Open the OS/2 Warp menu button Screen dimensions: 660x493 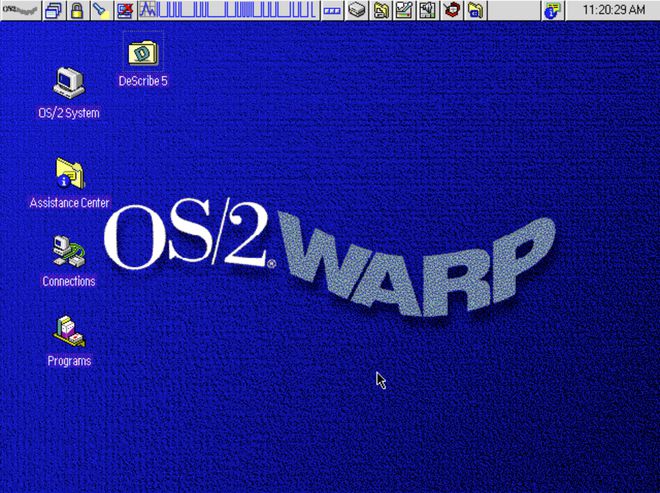coord(21,10)
